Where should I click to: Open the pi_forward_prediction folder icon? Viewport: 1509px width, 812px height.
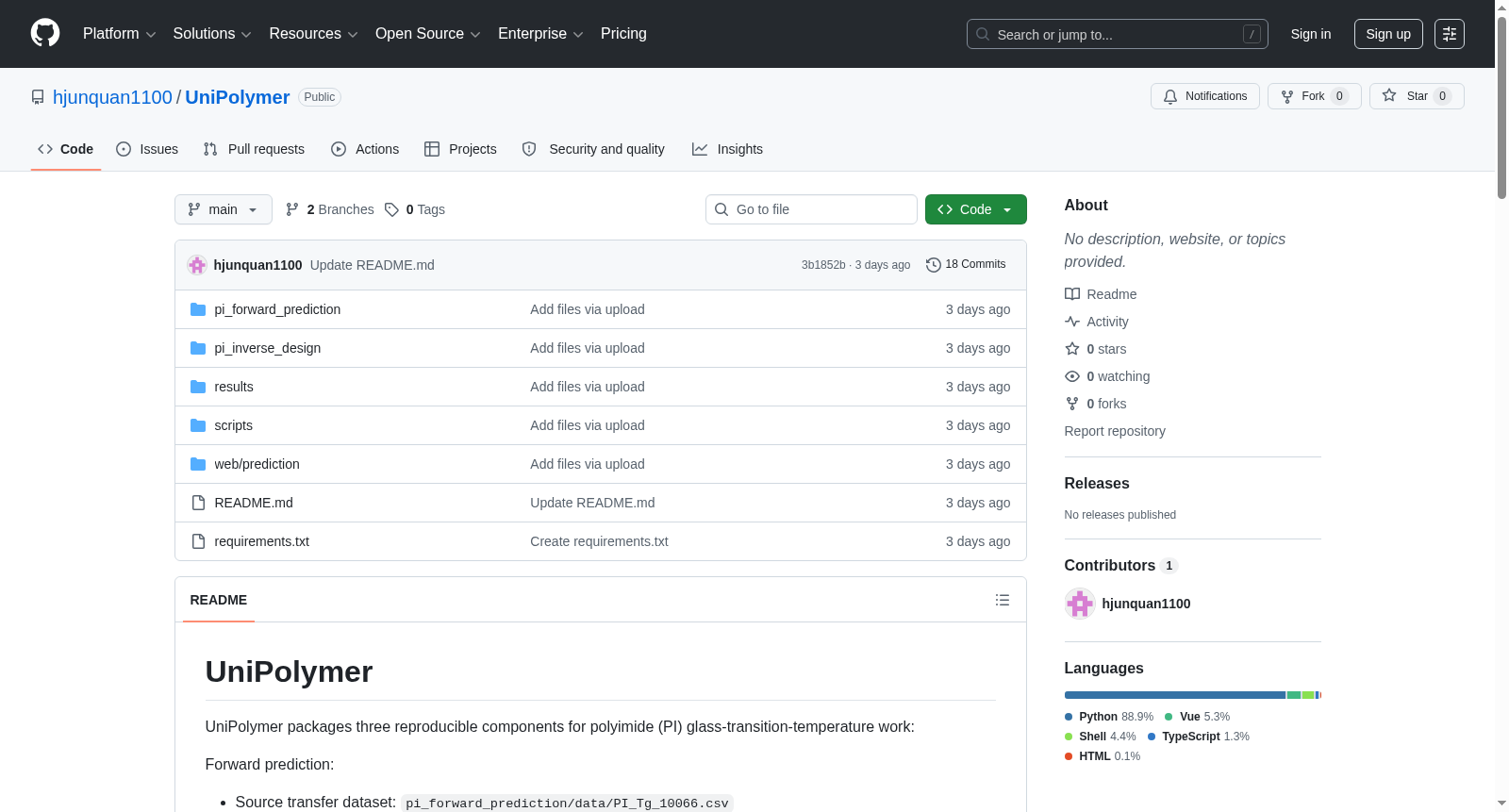tap(198, 309)
